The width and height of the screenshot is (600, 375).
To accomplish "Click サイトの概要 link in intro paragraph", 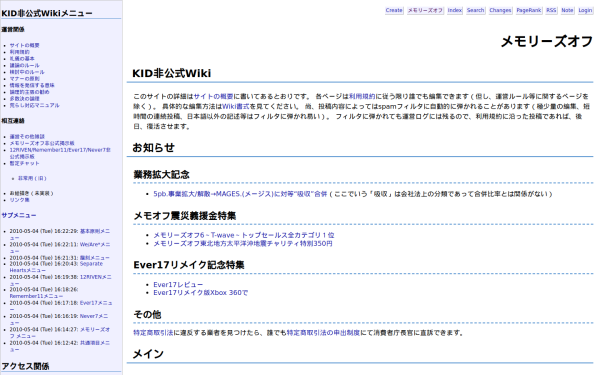I will (213, 96).
